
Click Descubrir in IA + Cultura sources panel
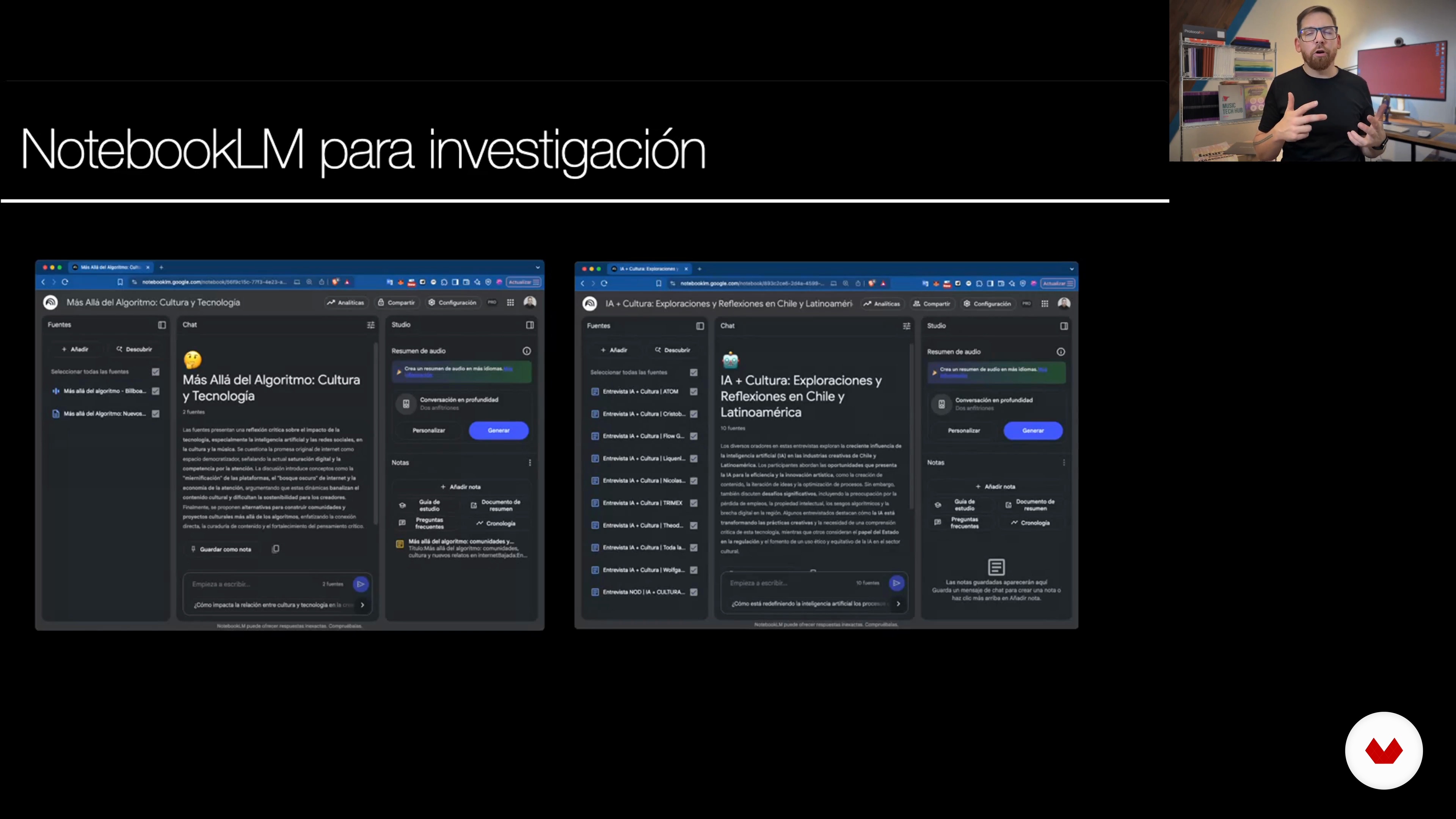point(673,350)
